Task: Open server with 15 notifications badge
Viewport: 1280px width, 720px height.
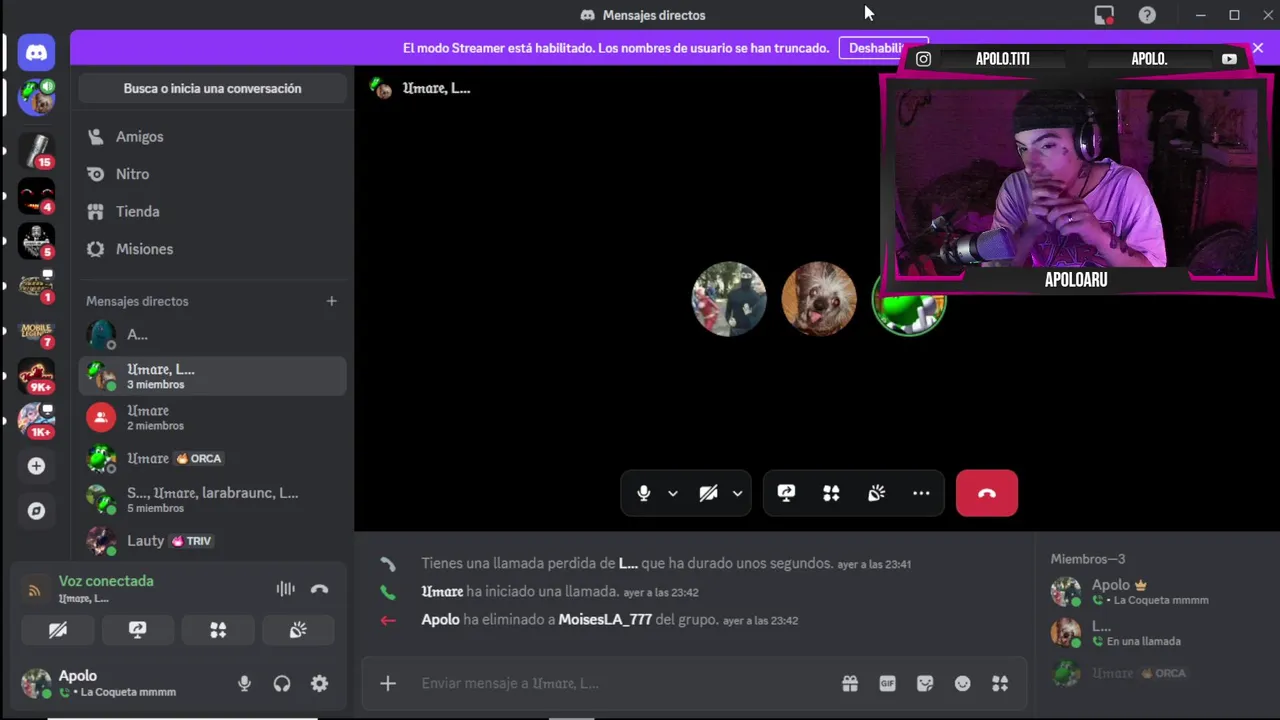Action: click(x=36, y=149)
